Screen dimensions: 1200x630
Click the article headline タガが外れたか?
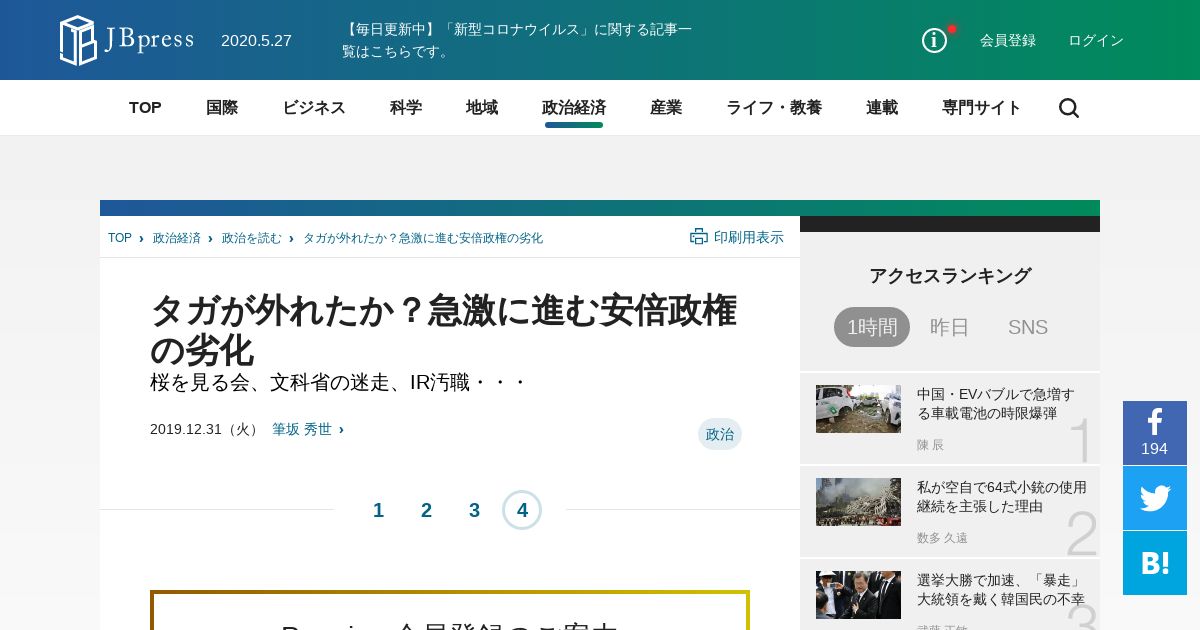(x=444, y=330)
